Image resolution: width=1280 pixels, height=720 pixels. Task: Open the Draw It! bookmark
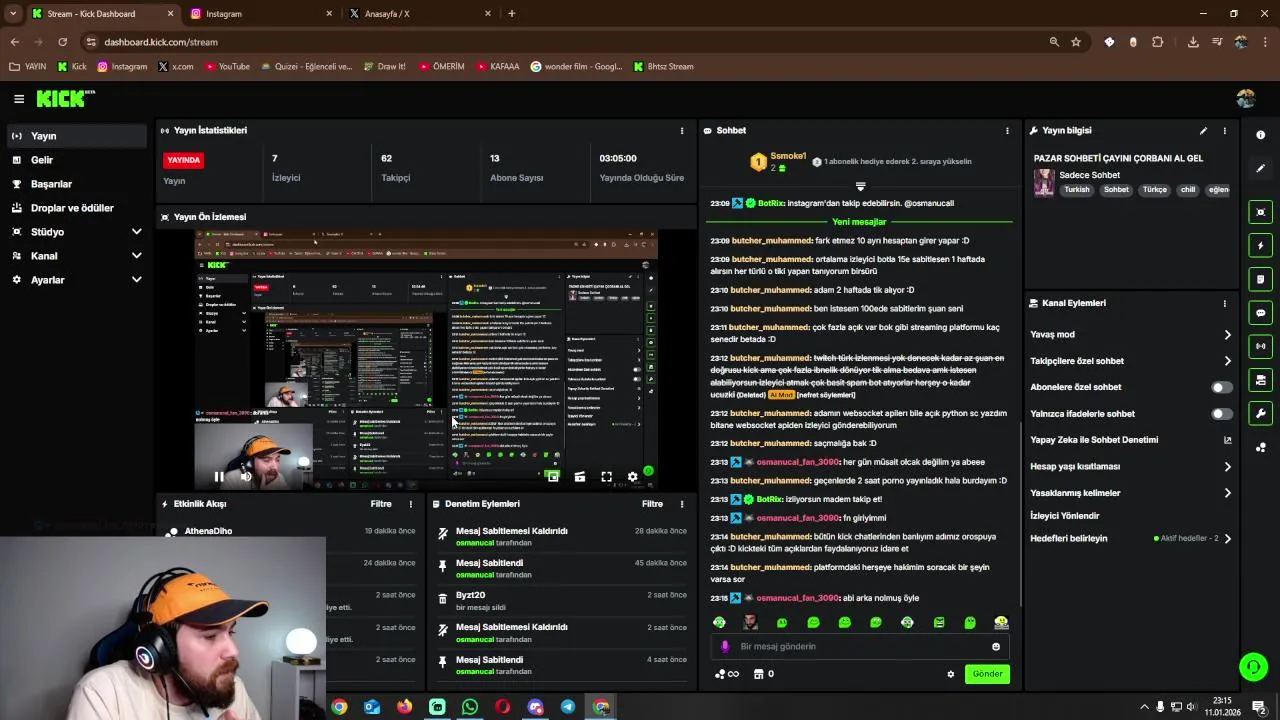tap(383, 67)
